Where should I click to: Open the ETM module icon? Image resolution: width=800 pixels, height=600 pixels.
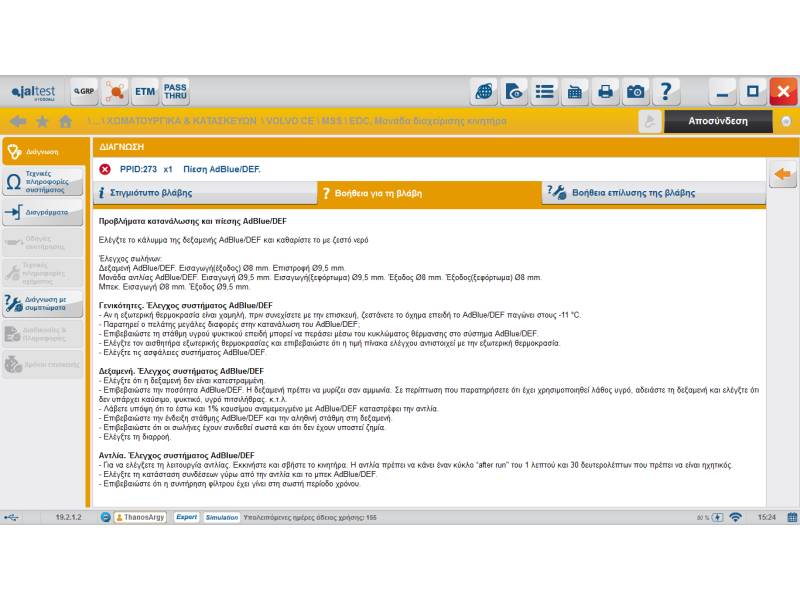pyautogui.click(x=145, y=92)
